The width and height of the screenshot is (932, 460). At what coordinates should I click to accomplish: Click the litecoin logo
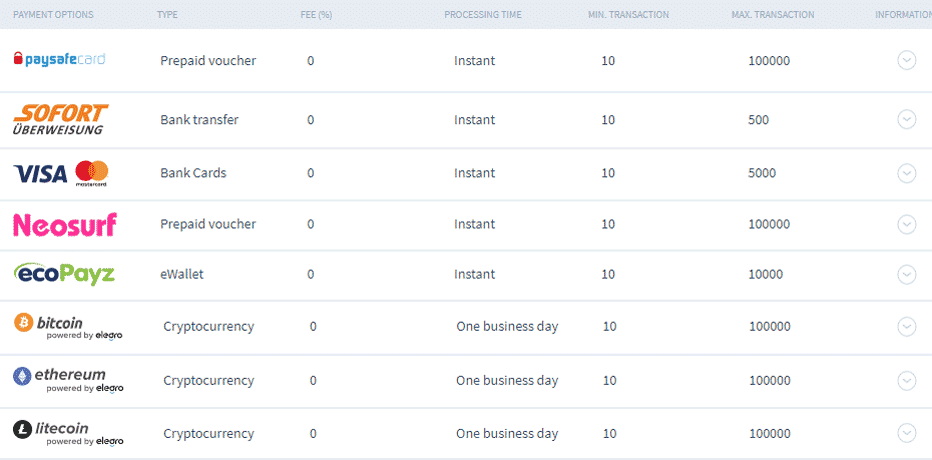(68, 433)
